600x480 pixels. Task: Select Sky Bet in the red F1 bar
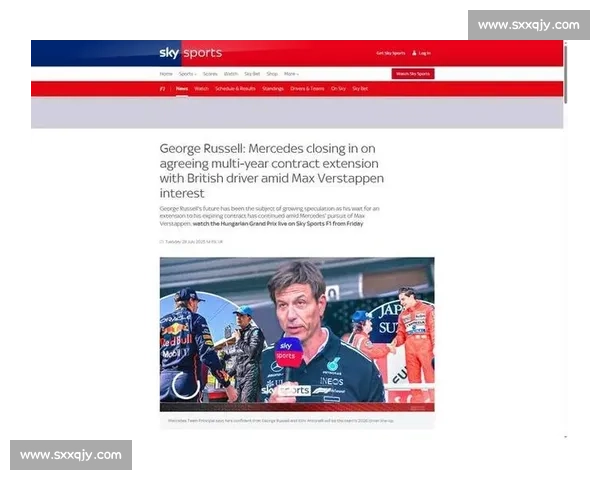click(360, 89)
